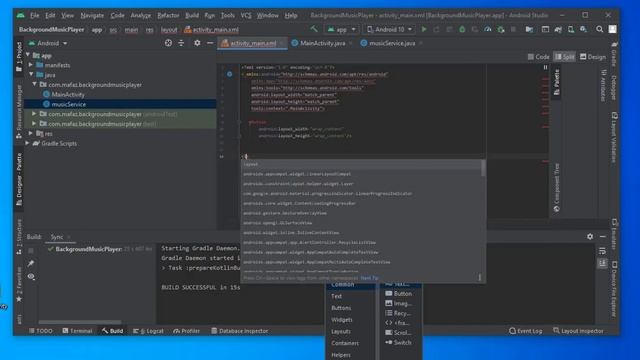The image size is (640, 360).
Task: Open the Analyze menu
Action: click(140, 16)
